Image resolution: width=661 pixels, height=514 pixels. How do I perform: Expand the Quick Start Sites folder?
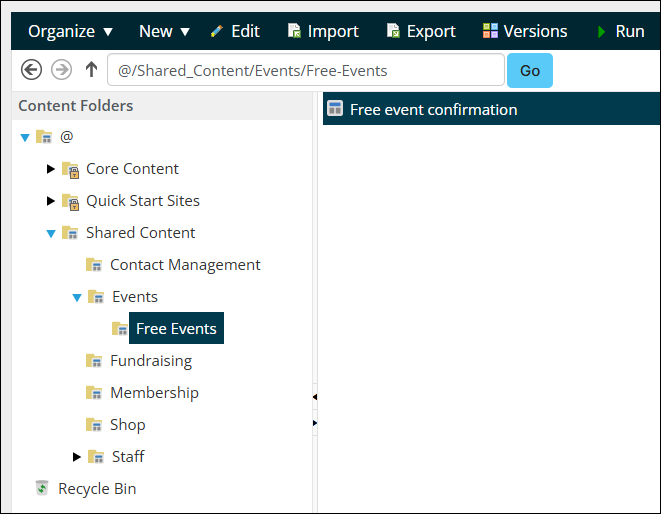(51, 201)
